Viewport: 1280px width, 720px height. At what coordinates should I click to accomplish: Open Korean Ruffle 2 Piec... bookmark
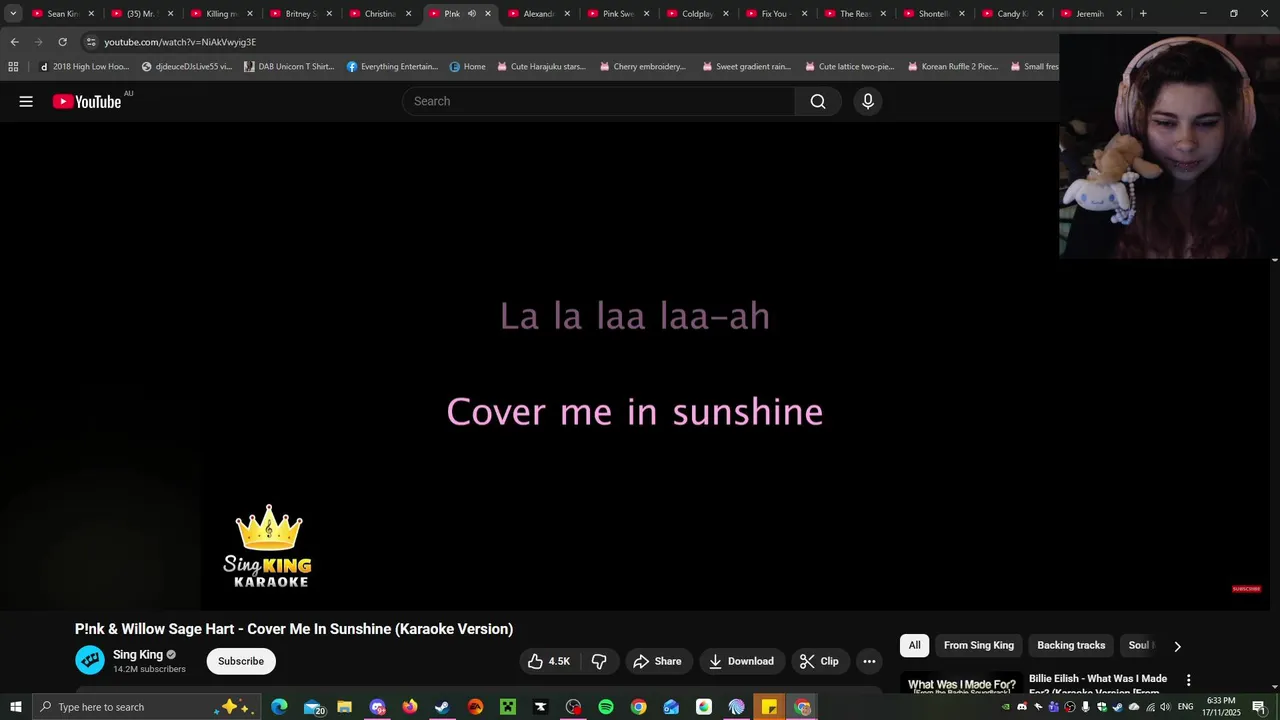tap(952, 67)
